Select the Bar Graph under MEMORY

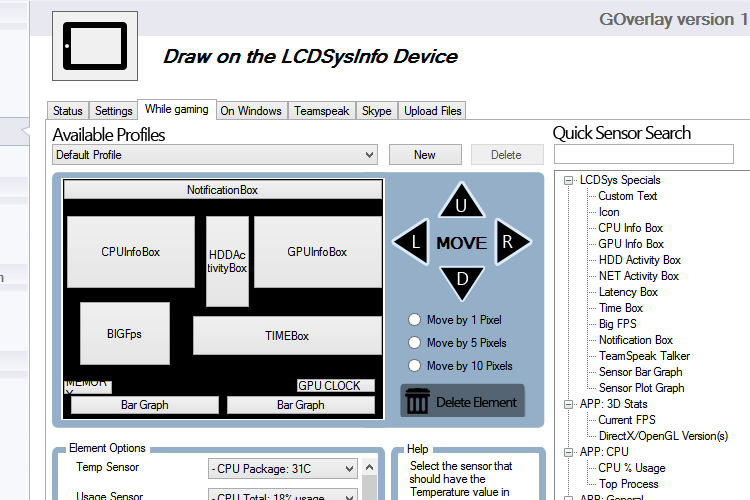pyautogui.click(x=145, y=405)
